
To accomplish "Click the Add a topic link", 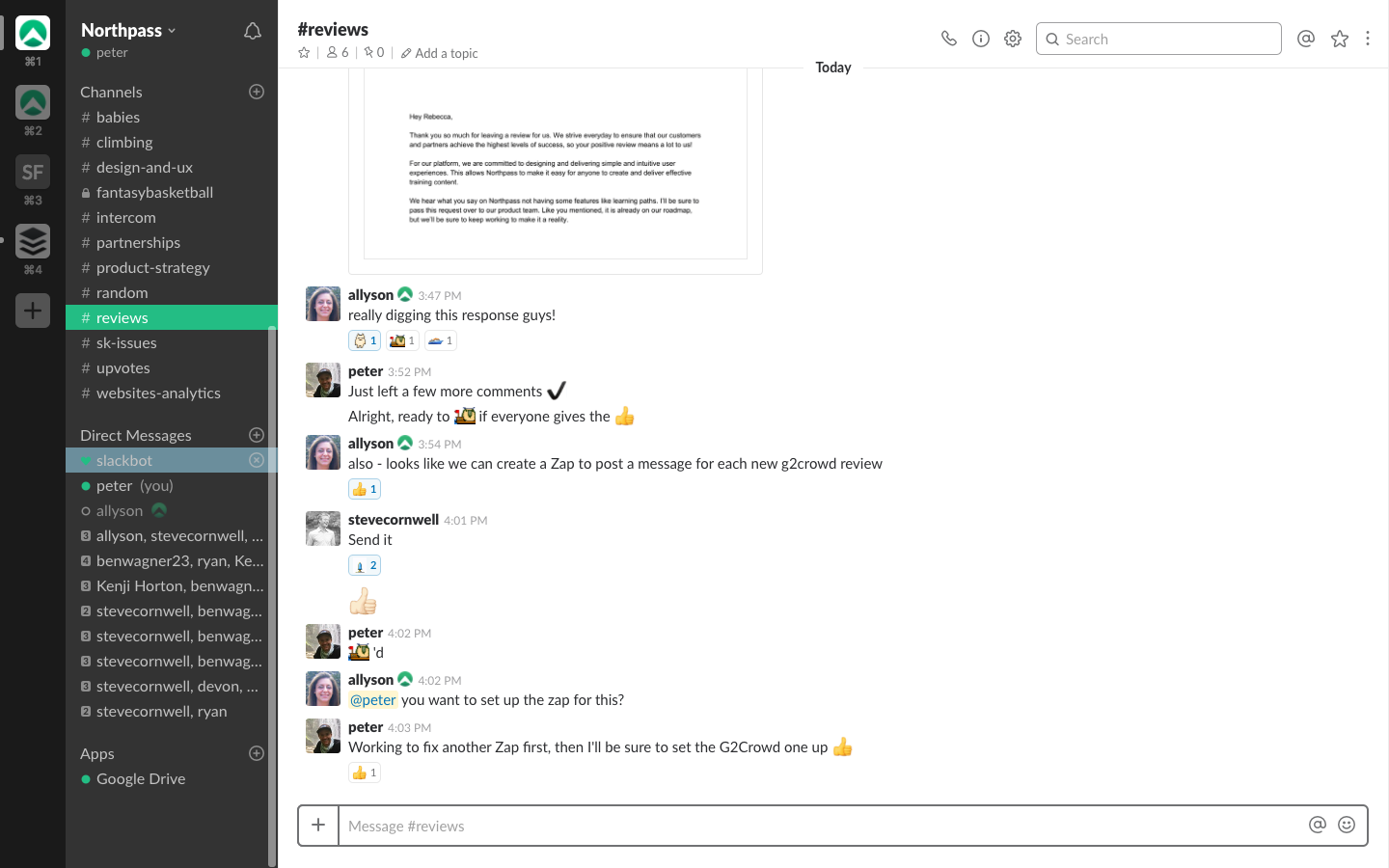I will pos(440,53).
